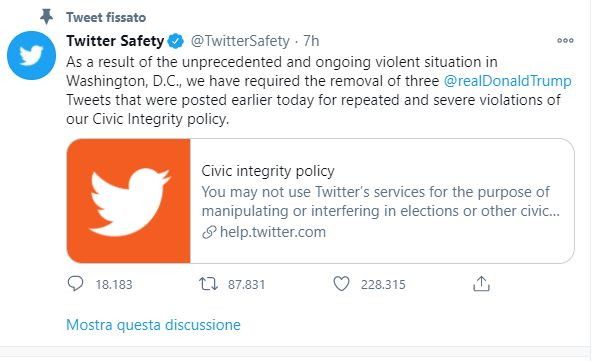Open the Twitter Safety display name
This screenshot has width=598, height=361.
coord(115,41)
